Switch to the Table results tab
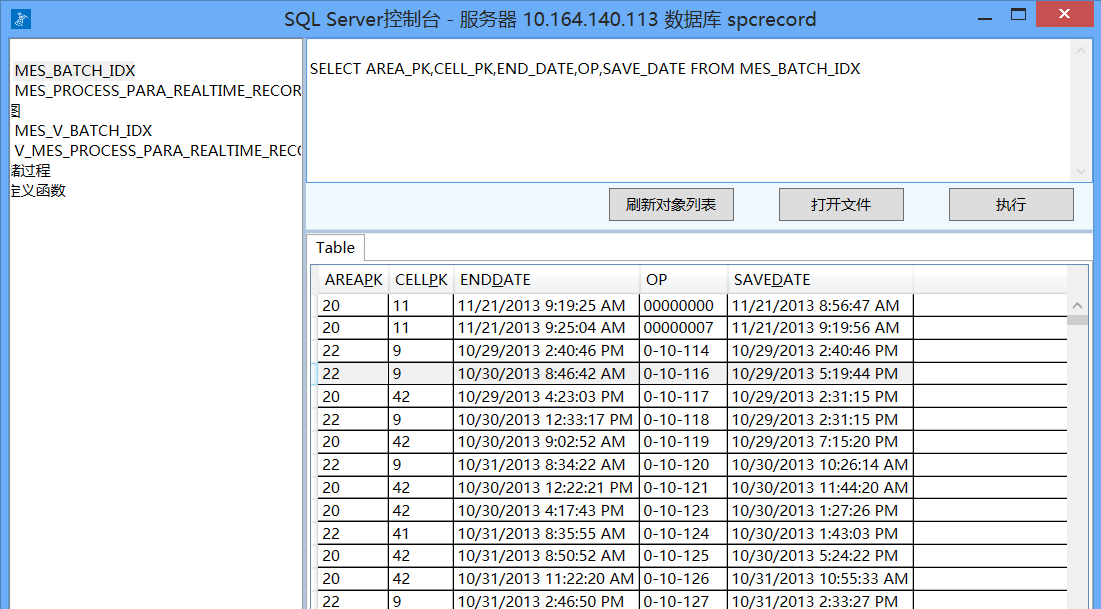 [x=336, y=247]
